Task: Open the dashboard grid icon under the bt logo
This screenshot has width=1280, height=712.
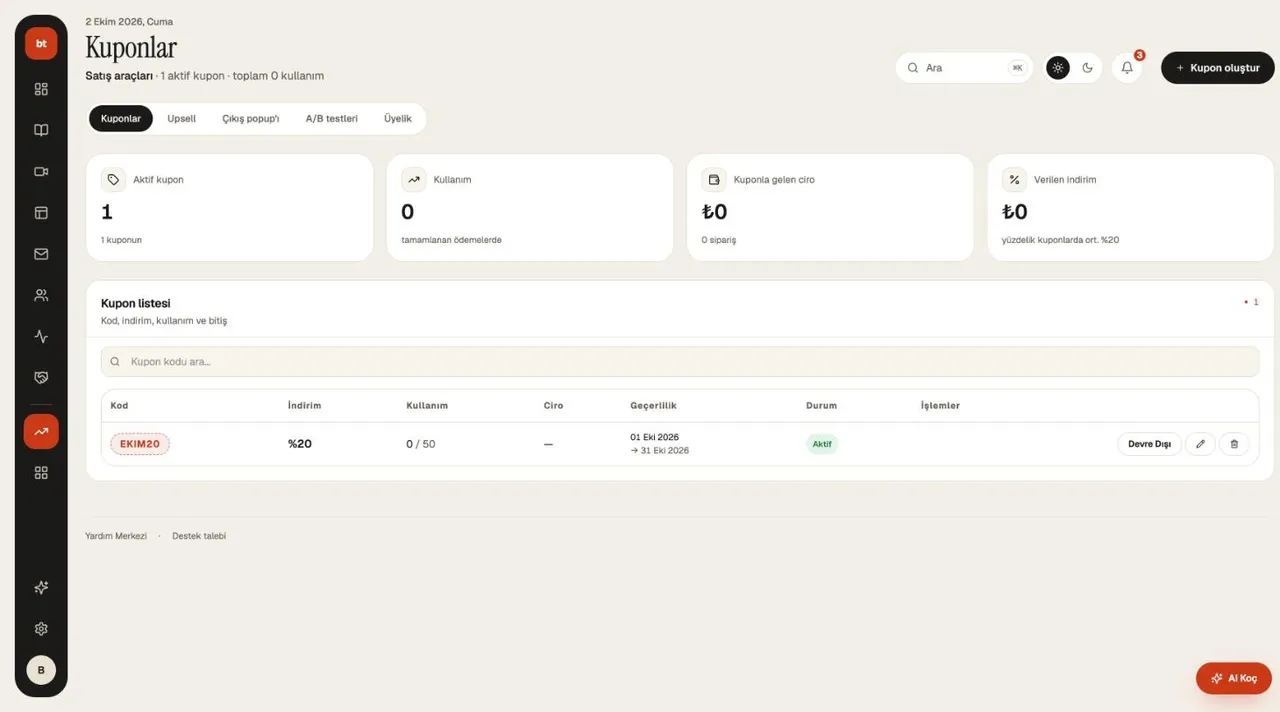Action: pyautogui.click(x=41, y=89)
